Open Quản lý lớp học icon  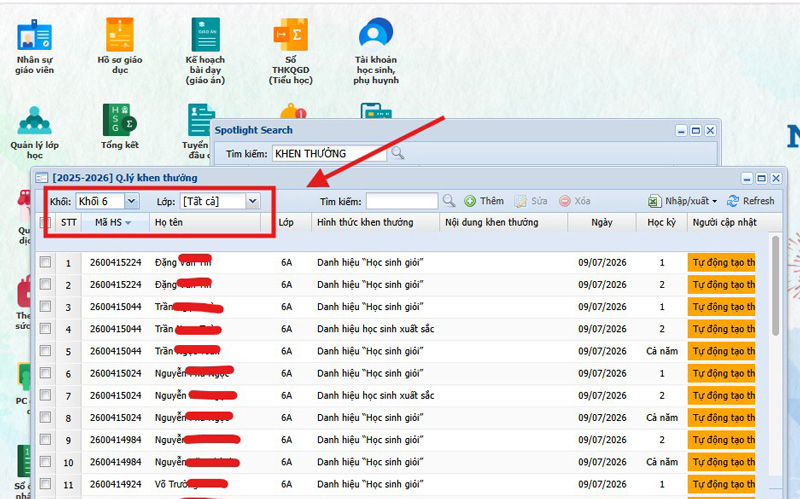tap(34, 132)
